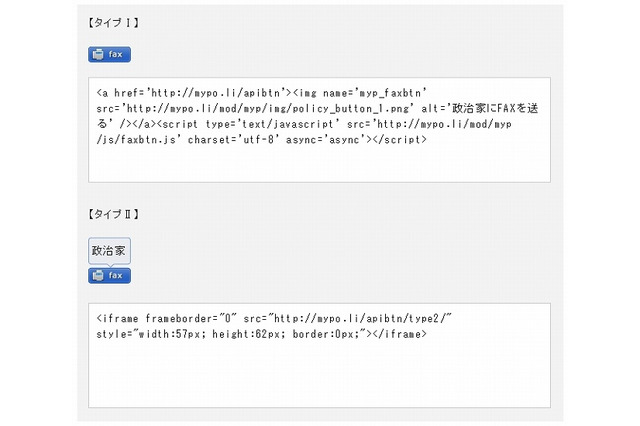Click the 政治家 speech bubble
The image size is (640, 426).
pos(109,250)
